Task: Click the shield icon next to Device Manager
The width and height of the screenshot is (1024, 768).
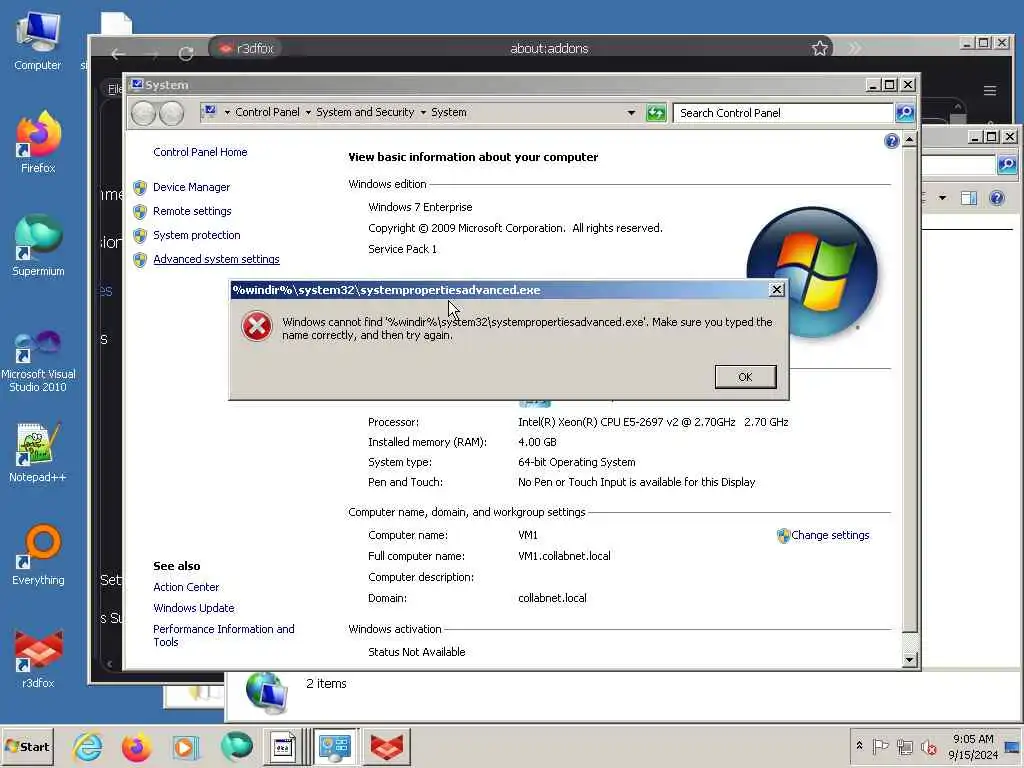Action: coord(140,188)
